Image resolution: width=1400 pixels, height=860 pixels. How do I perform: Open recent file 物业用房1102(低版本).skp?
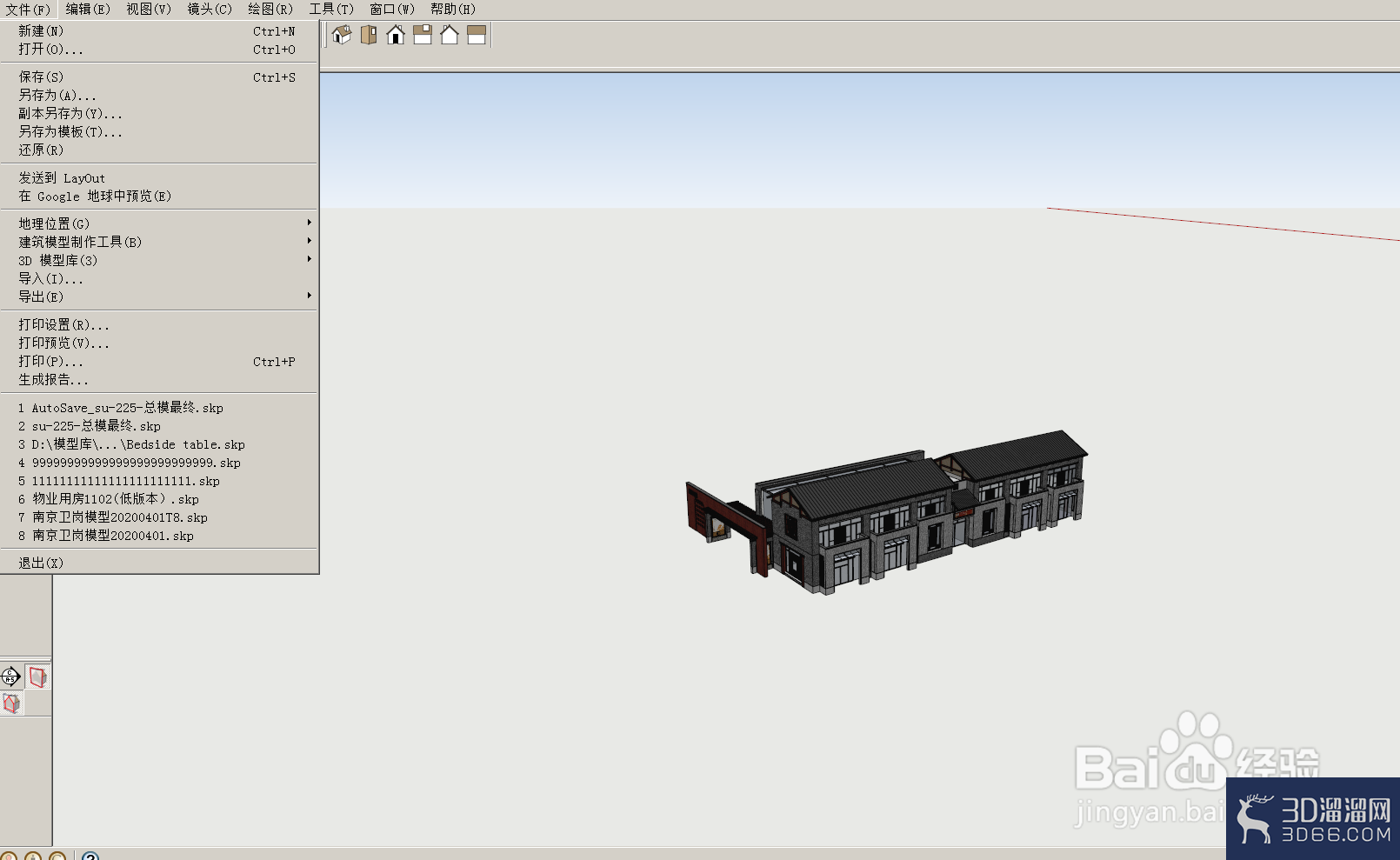click(159, 499)
